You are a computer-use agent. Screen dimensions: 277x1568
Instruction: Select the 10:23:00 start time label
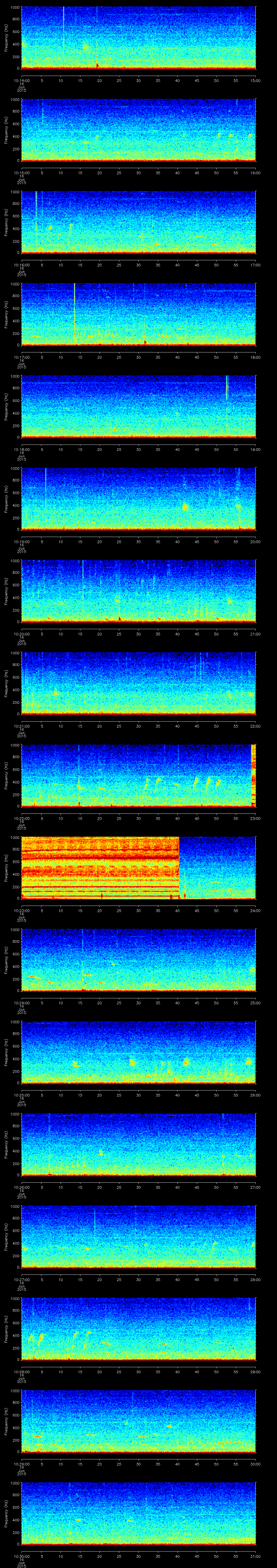coord(21,910)
